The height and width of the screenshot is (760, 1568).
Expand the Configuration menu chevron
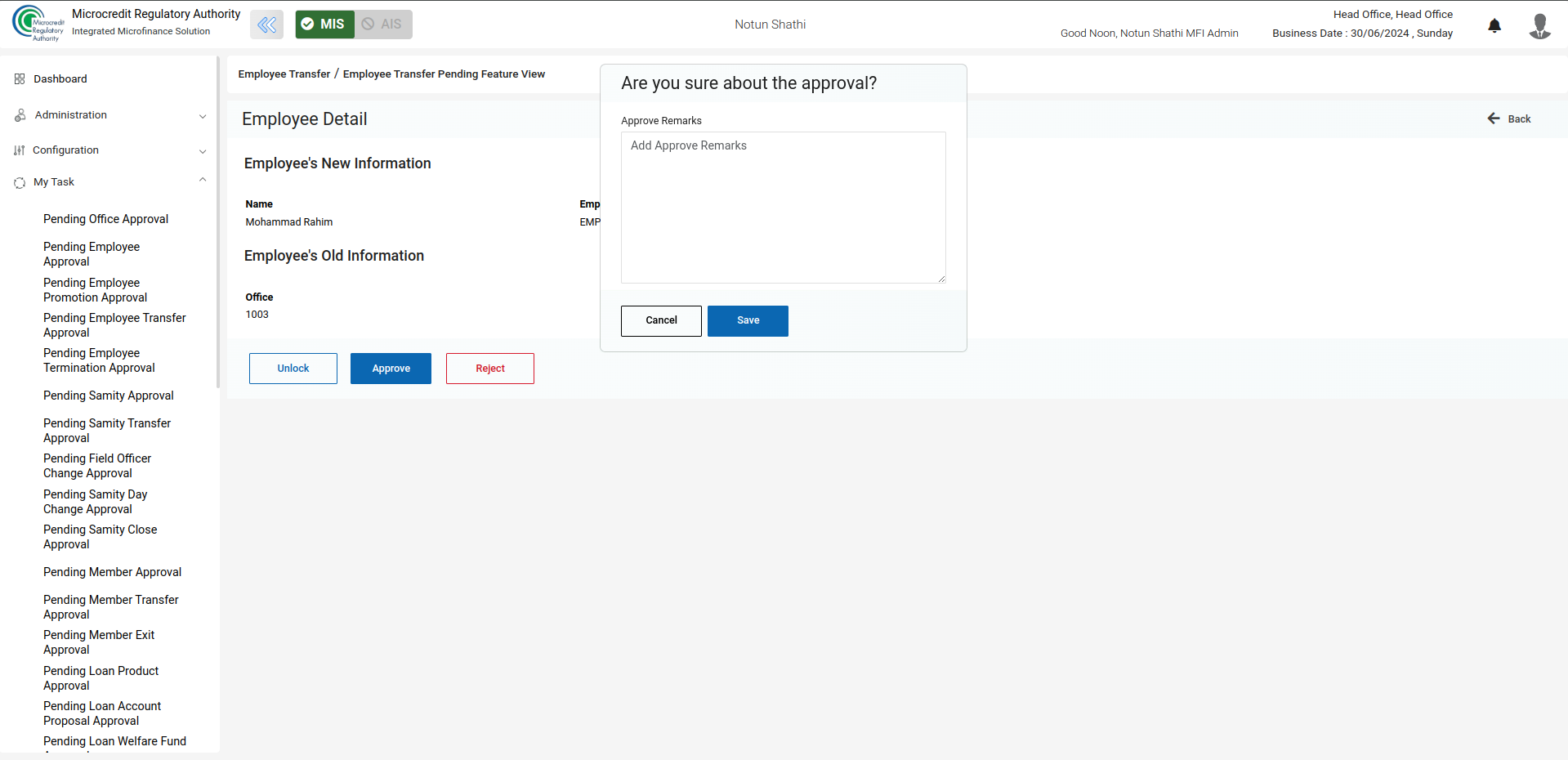203,151
